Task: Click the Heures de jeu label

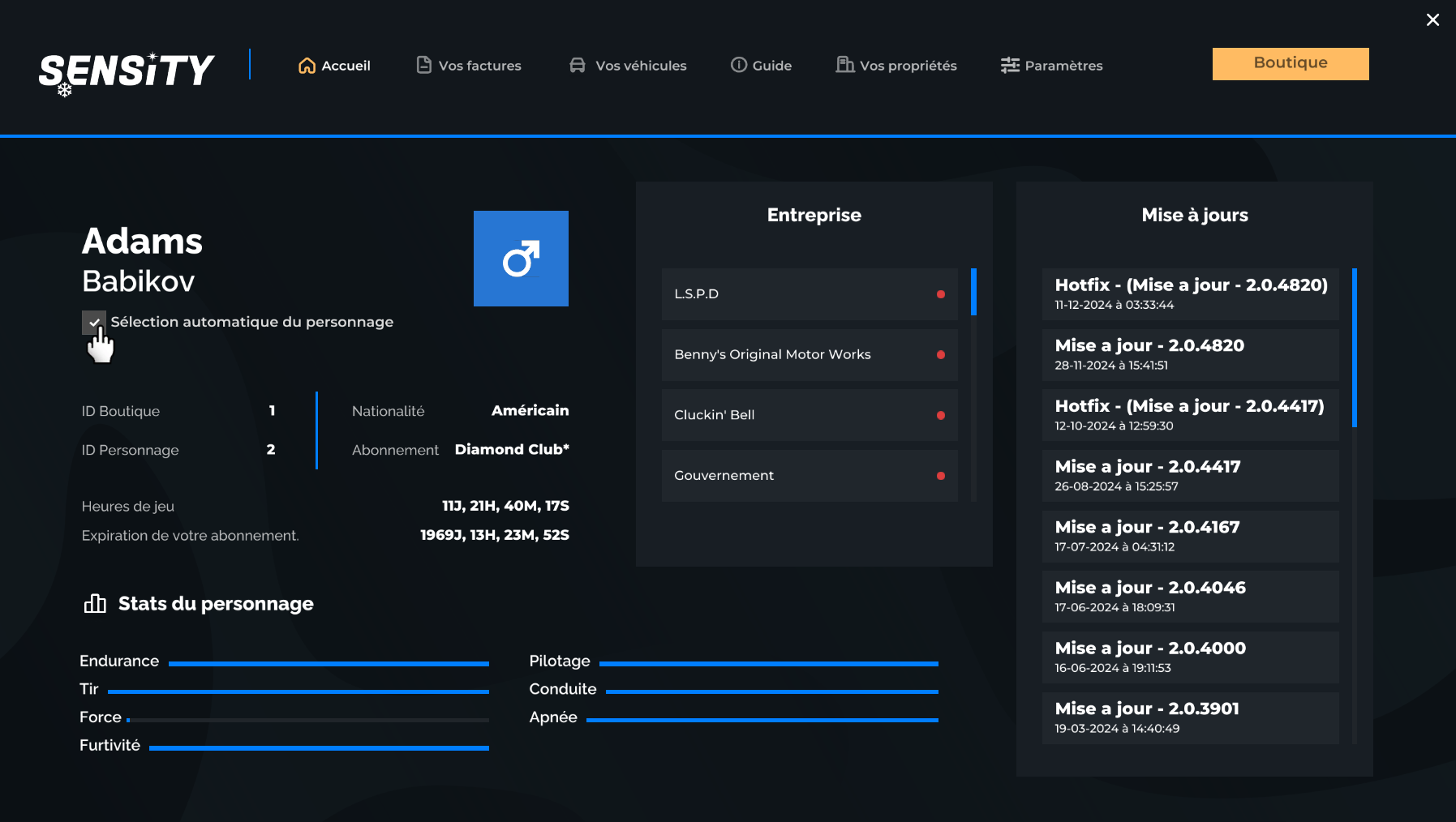Action: tap(128, 507)
